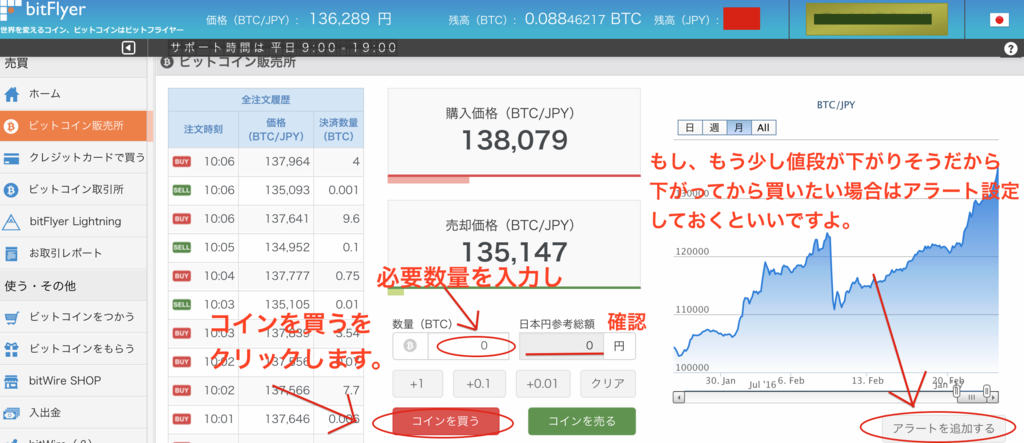
Task: Open クレジットカードで買う page
Action: click(x=73, y=158)
